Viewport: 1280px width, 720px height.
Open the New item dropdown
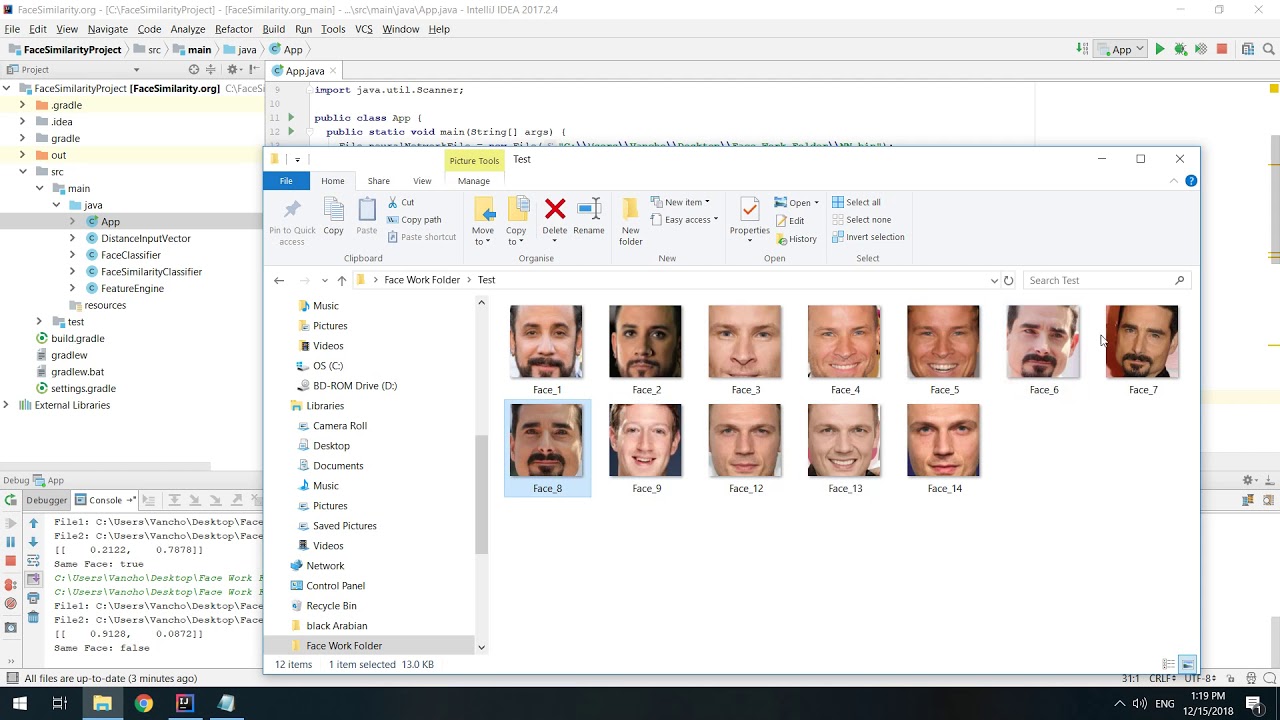pos(680,202)
